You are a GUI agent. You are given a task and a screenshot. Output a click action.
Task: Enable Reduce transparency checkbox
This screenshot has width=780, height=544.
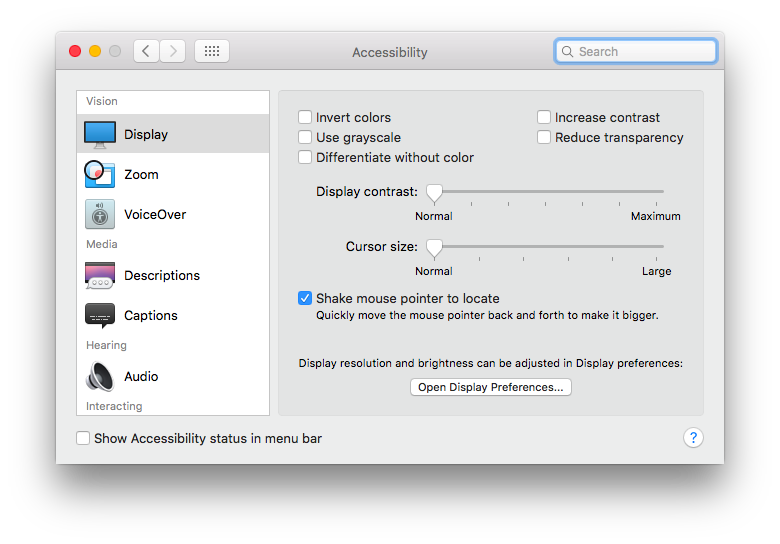[x=544, y=137]
